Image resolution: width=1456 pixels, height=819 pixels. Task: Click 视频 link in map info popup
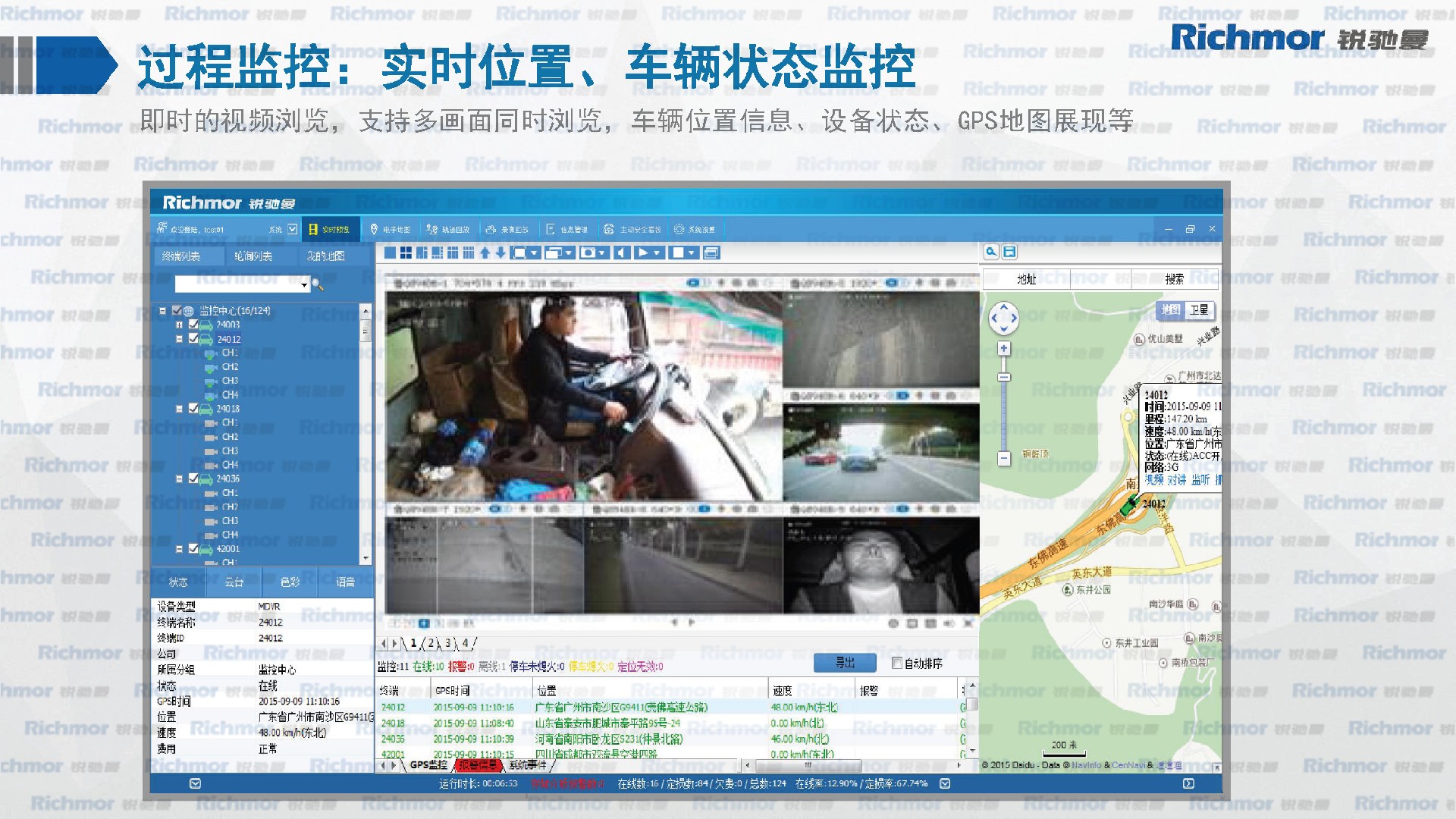(1153, 480)
